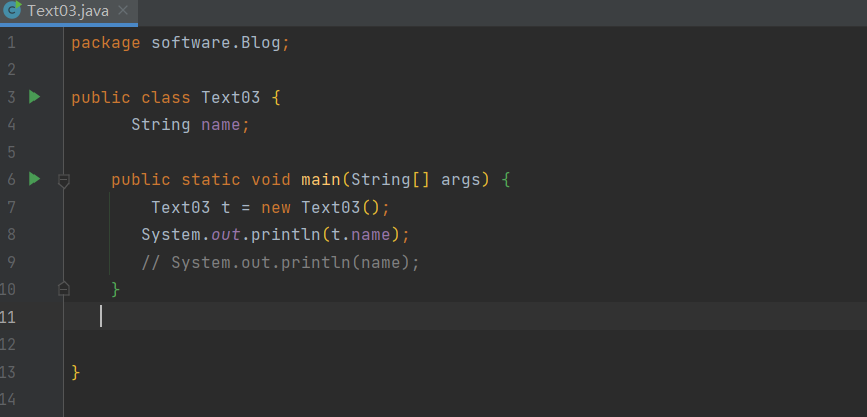Image resolution: width=867 pixels, height=417 pixels.
Task: Run class Text03 from line 3 gutter arrow
Action: pyautogui.click(x=34, y=97)
